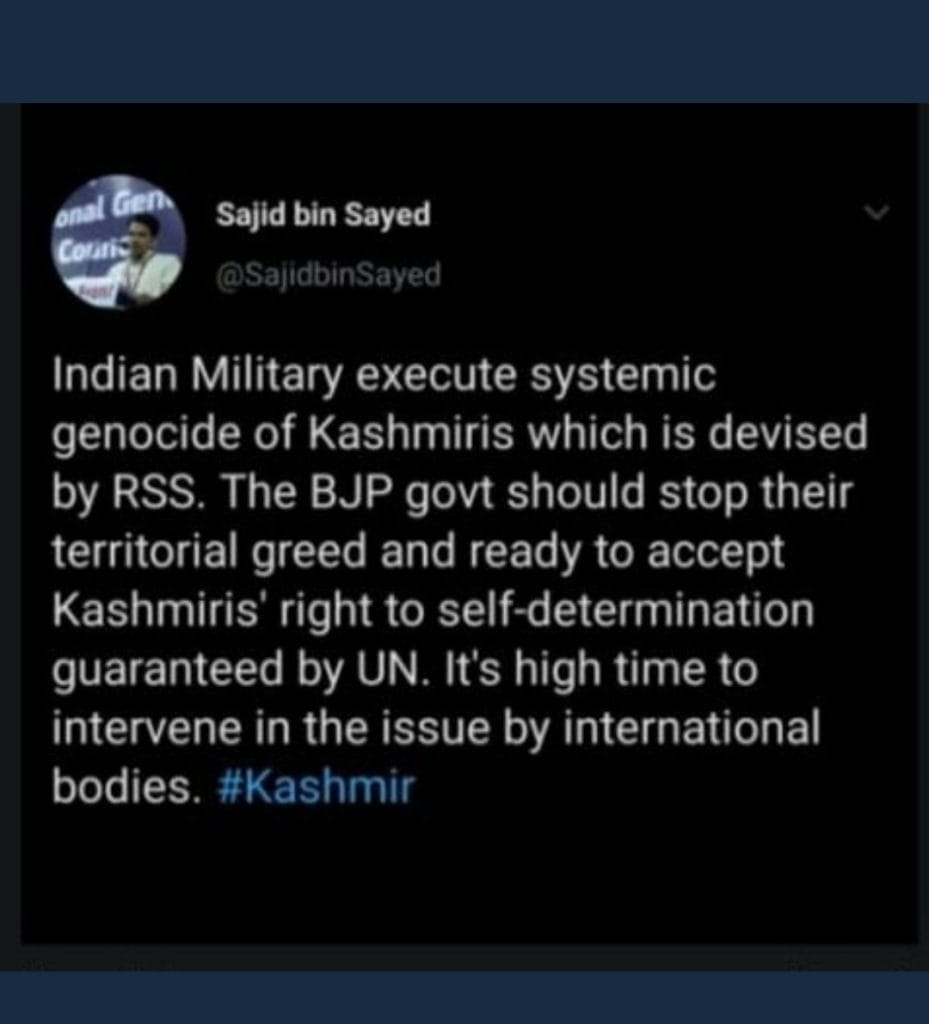Click the word 'BJP' in tweet

[356, 493]
